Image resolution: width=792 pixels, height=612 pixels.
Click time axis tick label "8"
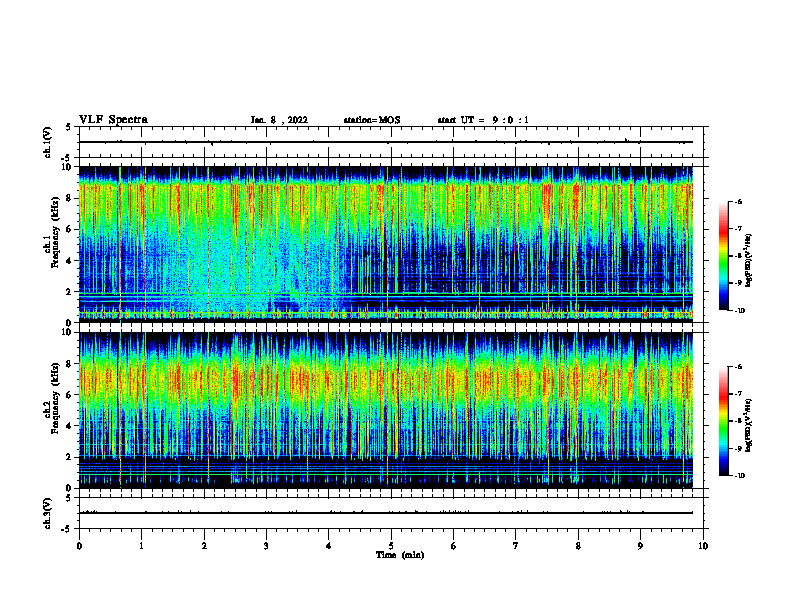(578, 546)
